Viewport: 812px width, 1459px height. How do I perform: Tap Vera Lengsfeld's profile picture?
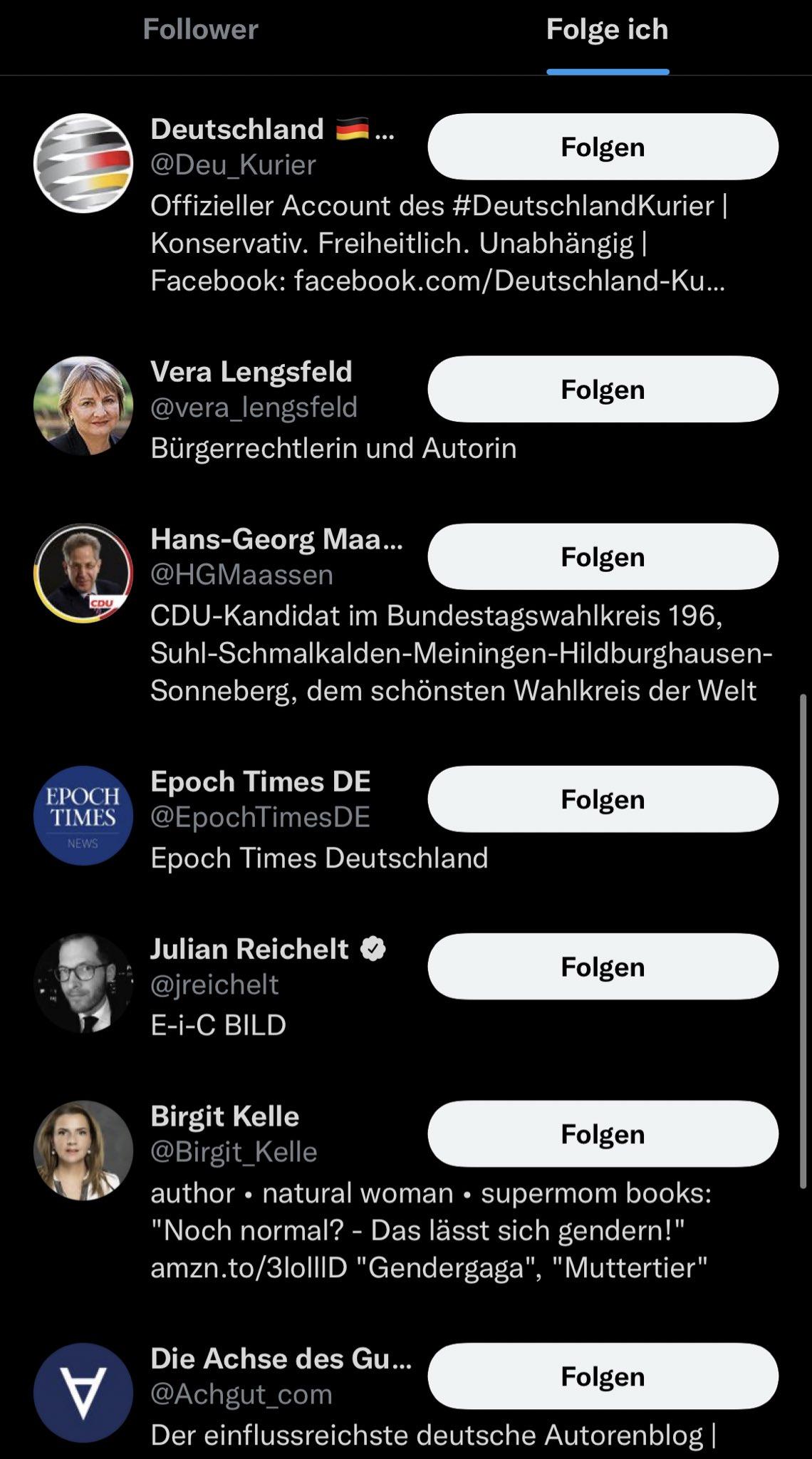click(x=83, y=405)
